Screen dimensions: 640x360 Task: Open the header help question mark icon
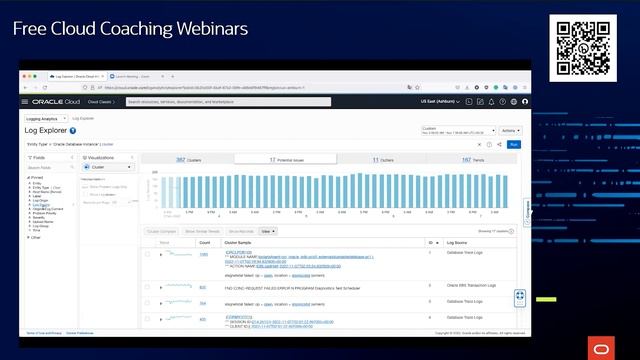tap(502, 102)
